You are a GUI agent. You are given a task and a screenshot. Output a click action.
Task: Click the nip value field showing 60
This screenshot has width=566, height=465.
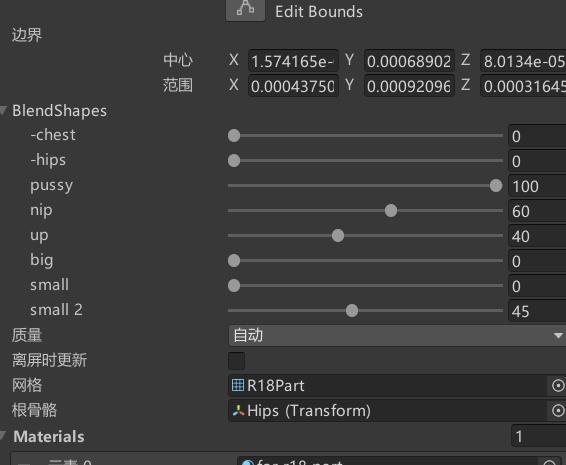click(x=537, y=211)
